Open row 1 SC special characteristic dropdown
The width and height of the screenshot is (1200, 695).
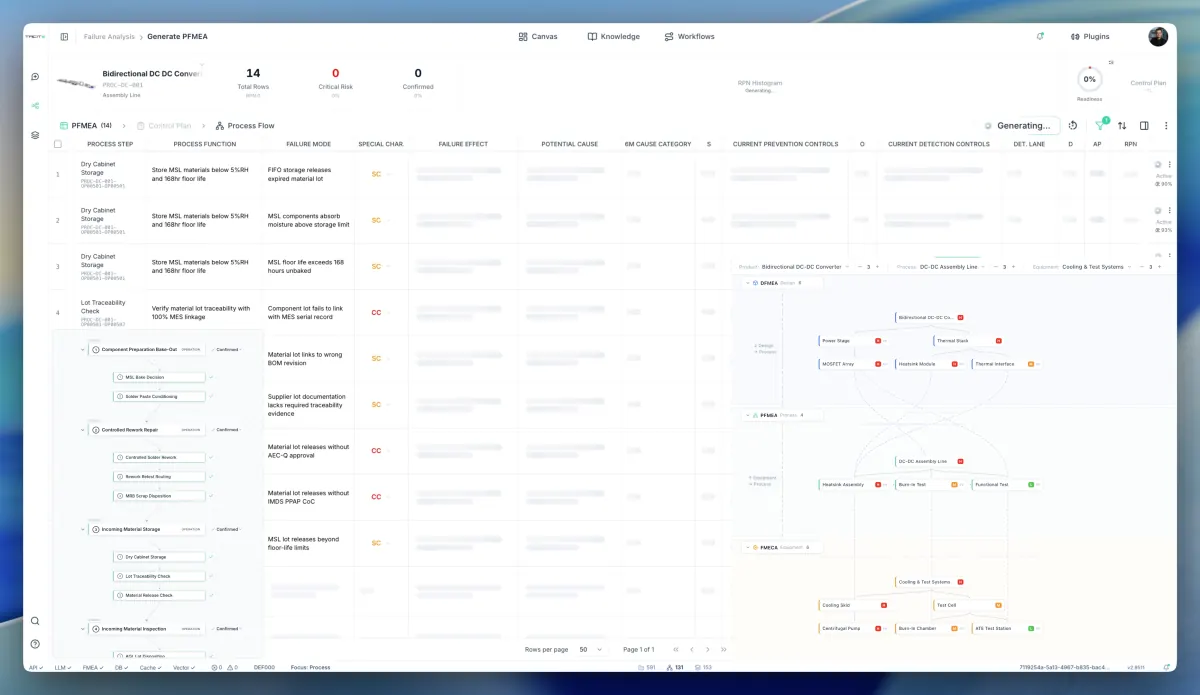(381, 174)
